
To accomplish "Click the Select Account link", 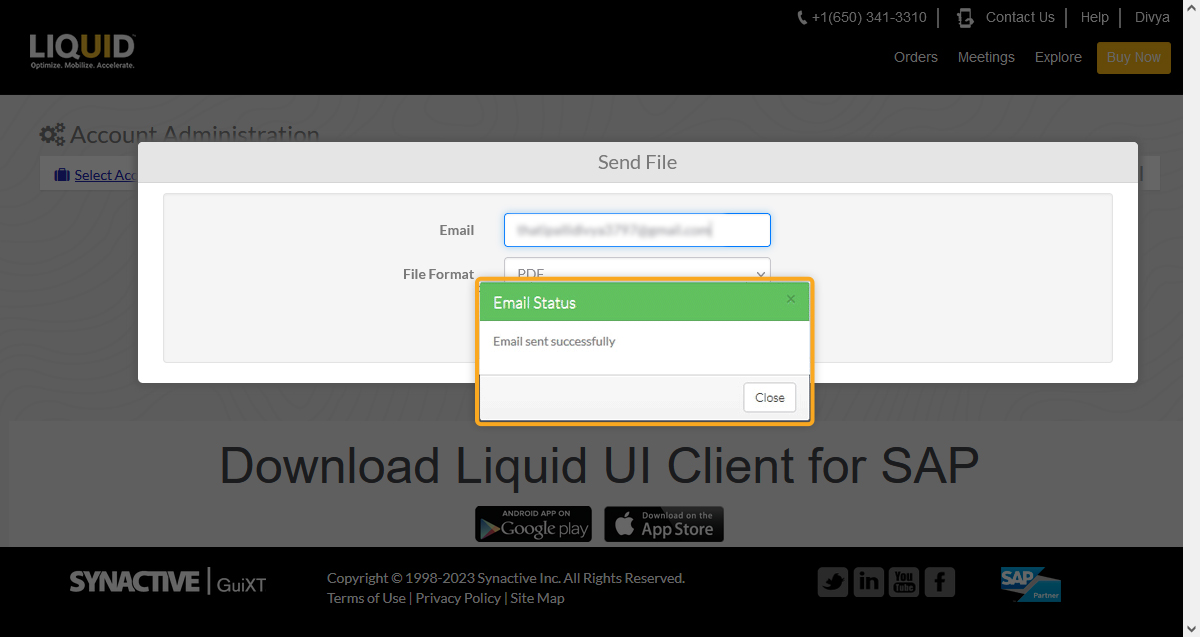I will [x=105, y=175].
